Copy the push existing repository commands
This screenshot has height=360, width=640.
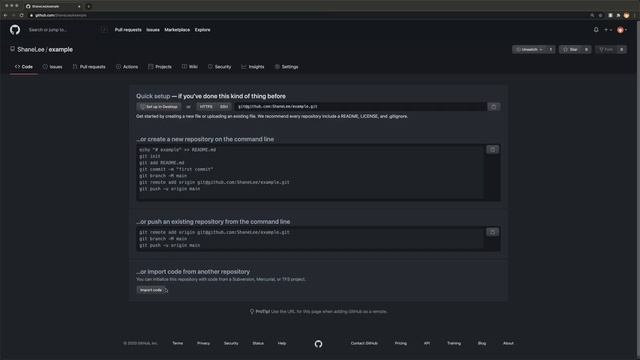point(493,232)
